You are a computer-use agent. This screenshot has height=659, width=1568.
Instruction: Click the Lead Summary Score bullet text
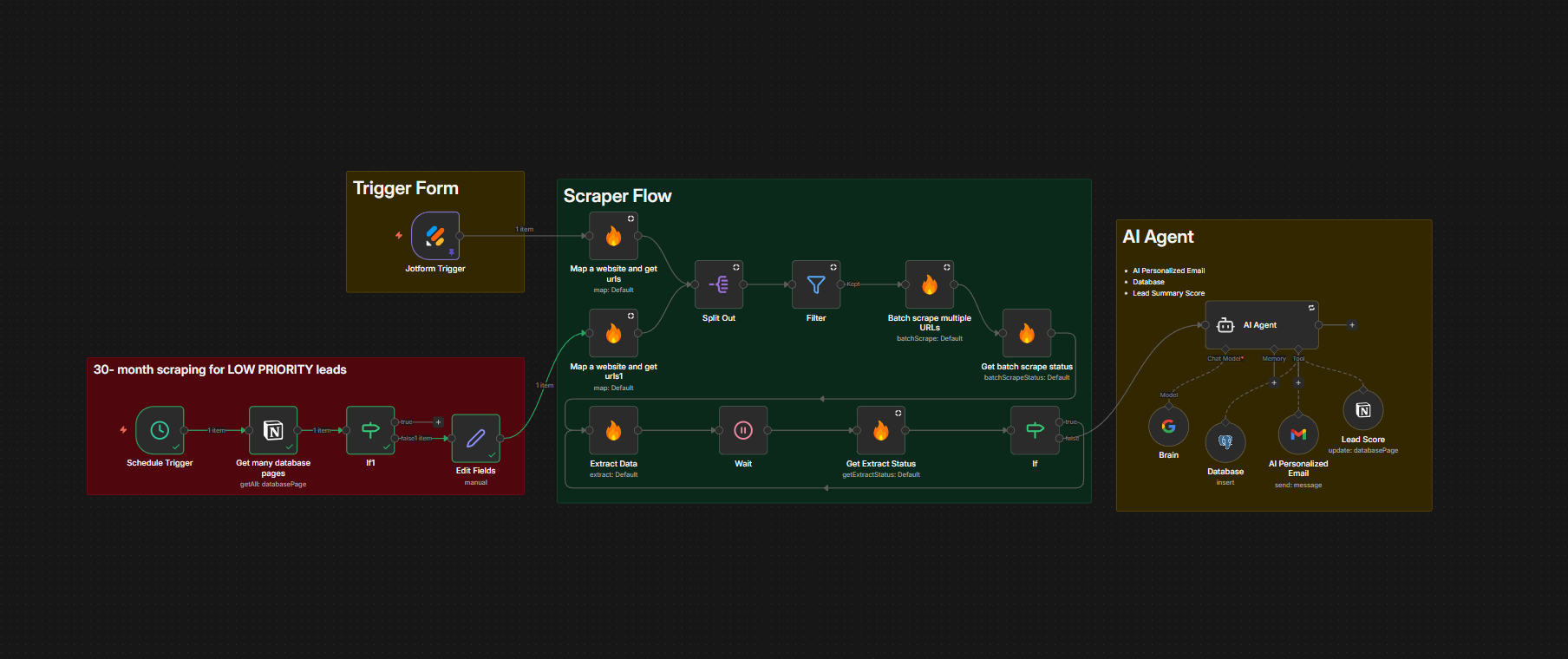(x=1168, y=293)
